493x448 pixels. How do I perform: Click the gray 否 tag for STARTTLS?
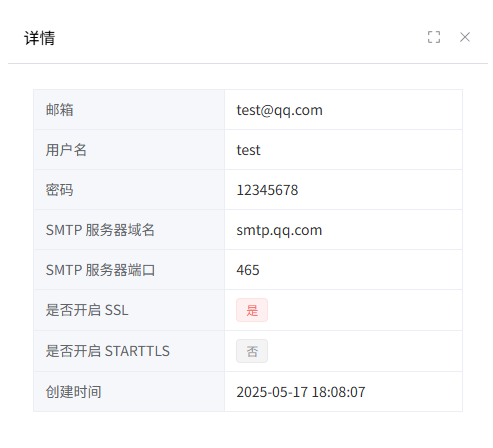[252, 351]
